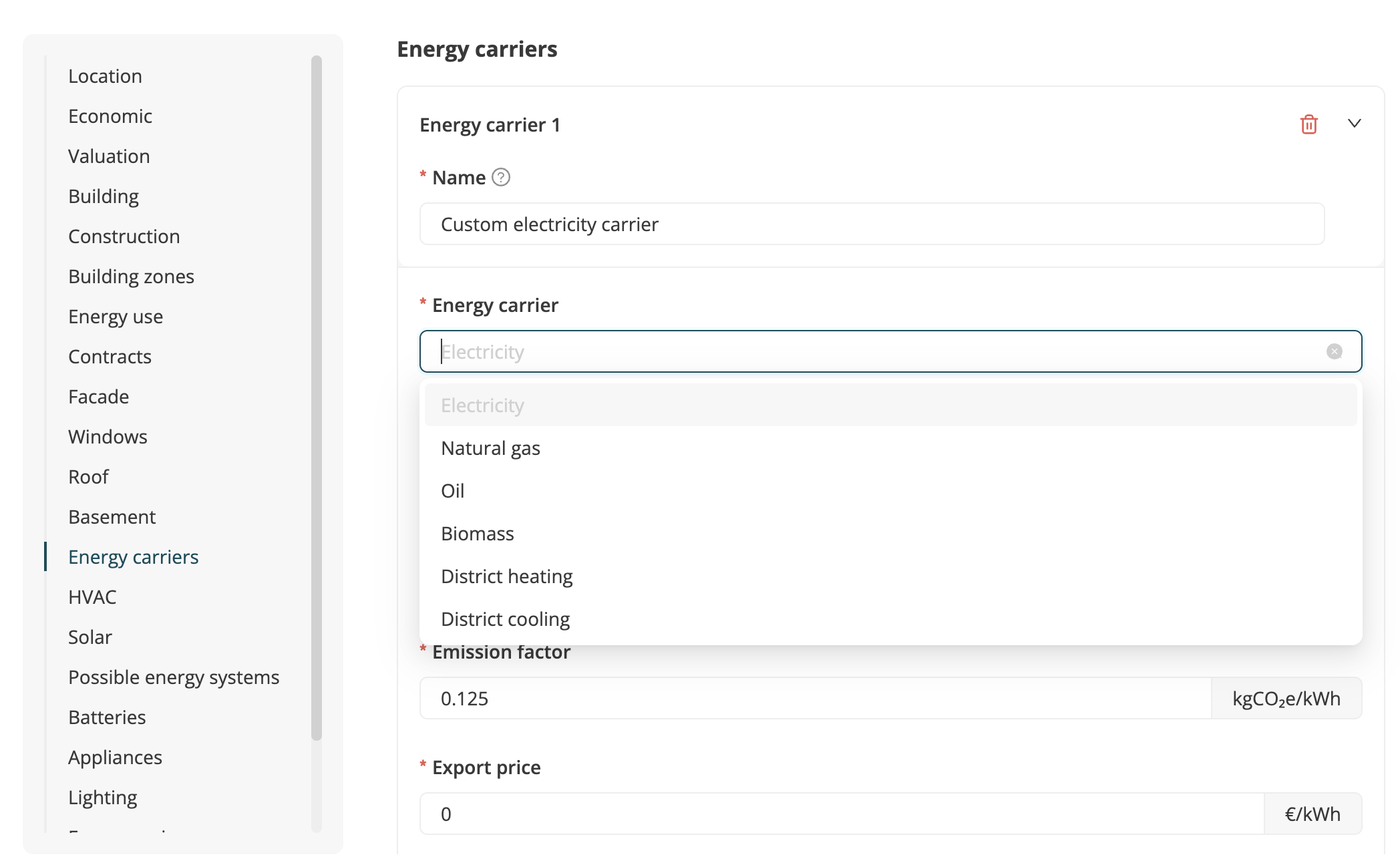Click the sidebar vertical scrollbar
Viewport: 1400px width, 863px height.
(x=317, y=398)
